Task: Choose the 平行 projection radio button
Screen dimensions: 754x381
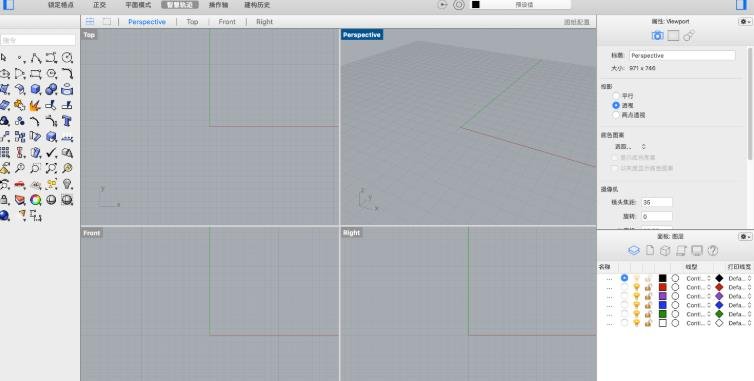Action: [616, 96]
